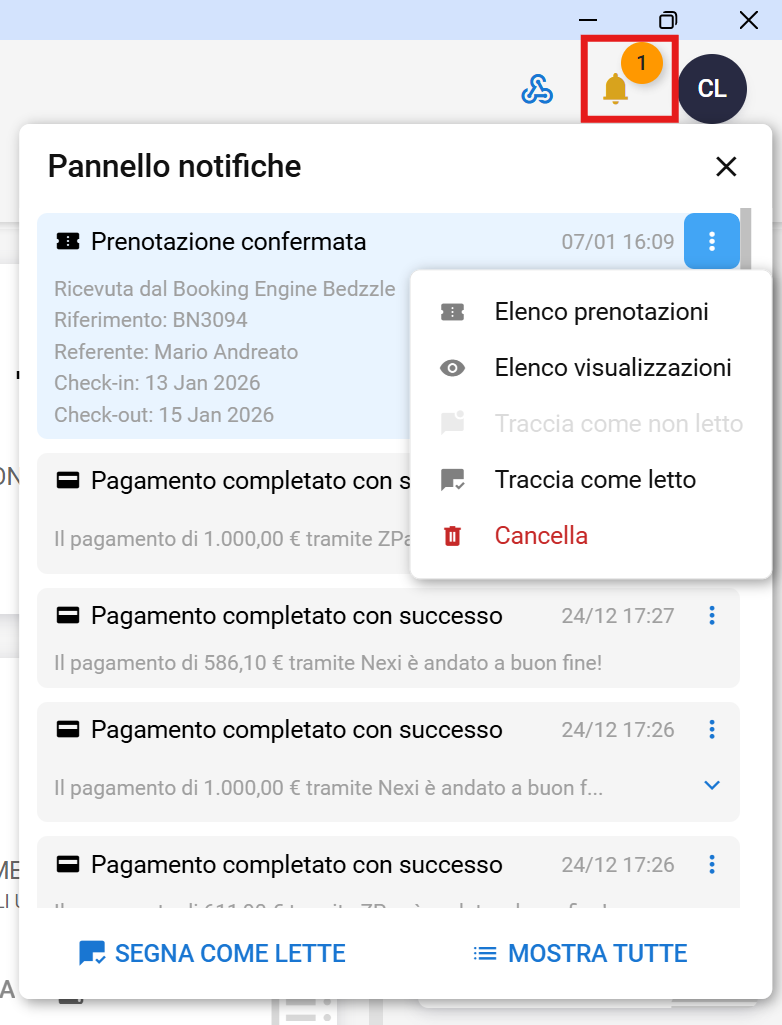Click the ticket icon beside Prenotazione confermata
This screenshot has height=1025, width=782.
tap(68, 241)
